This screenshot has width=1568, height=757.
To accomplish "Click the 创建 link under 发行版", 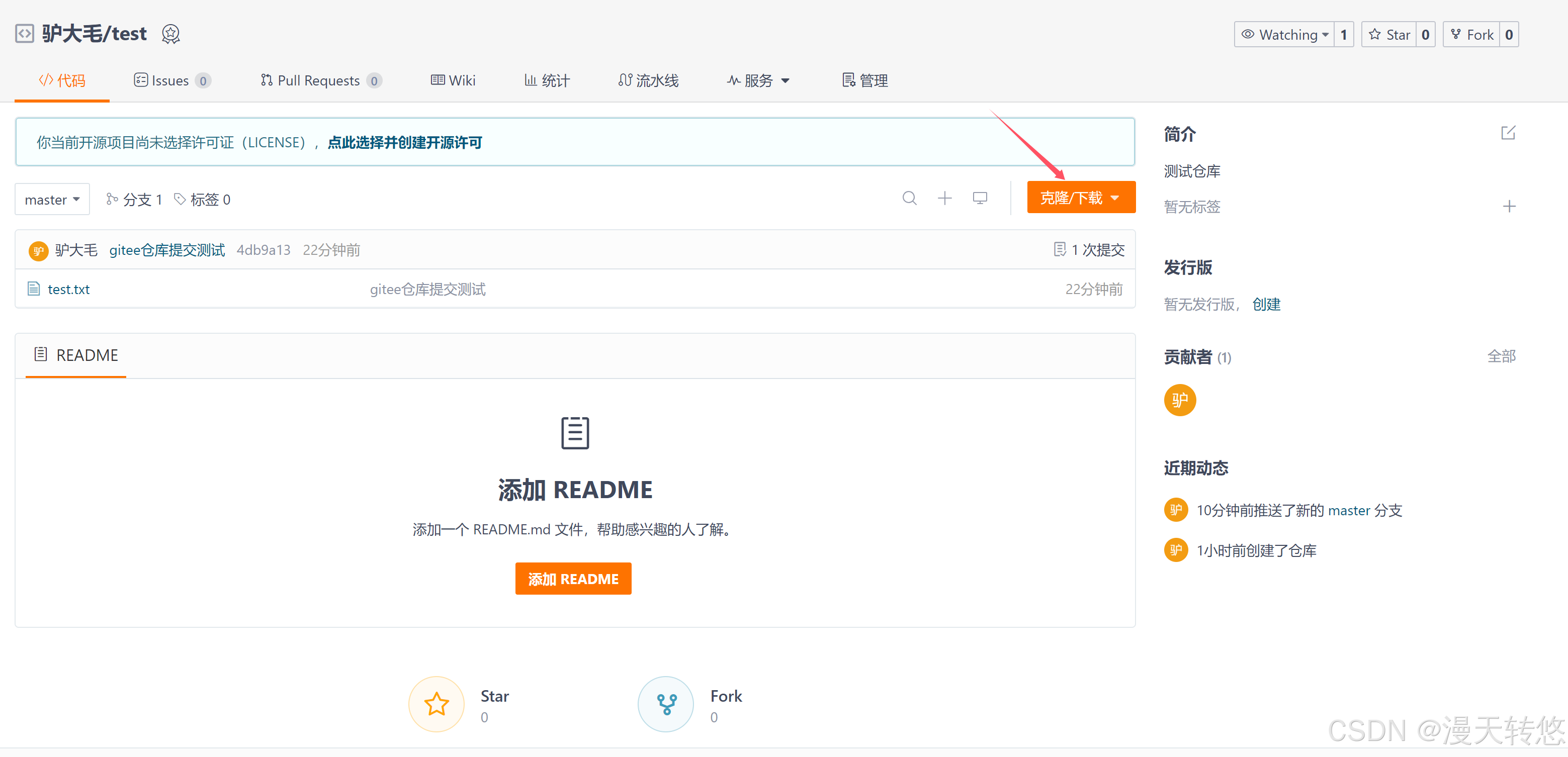I will (1266, 304).
